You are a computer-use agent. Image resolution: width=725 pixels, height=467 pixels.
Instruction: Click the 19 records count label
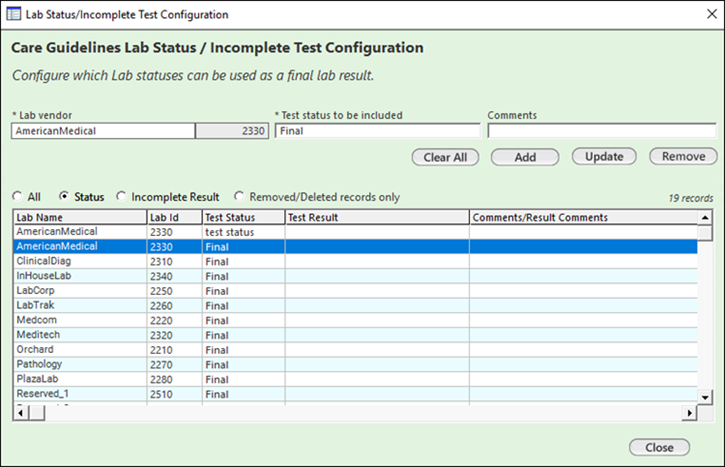tap(691, 198)
